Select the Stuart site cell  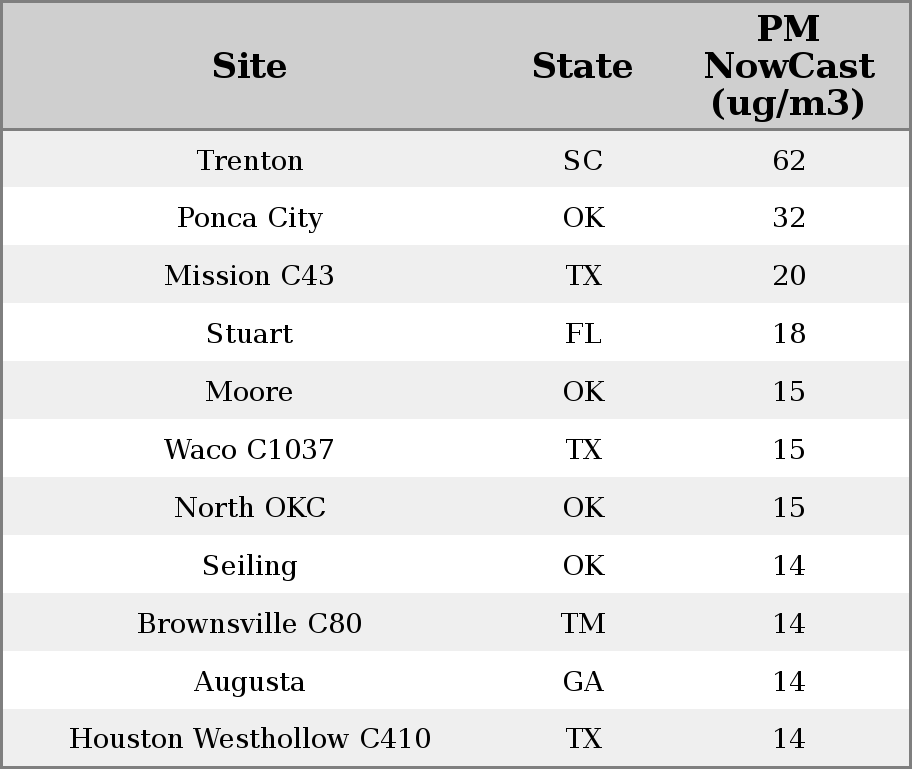[x=249, y=334]
